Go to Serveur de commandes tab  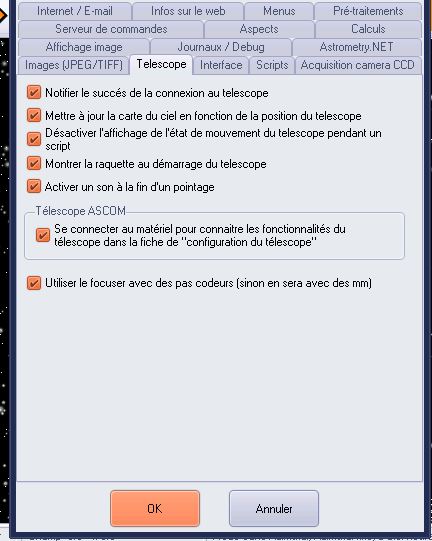[x=111, y=29]
